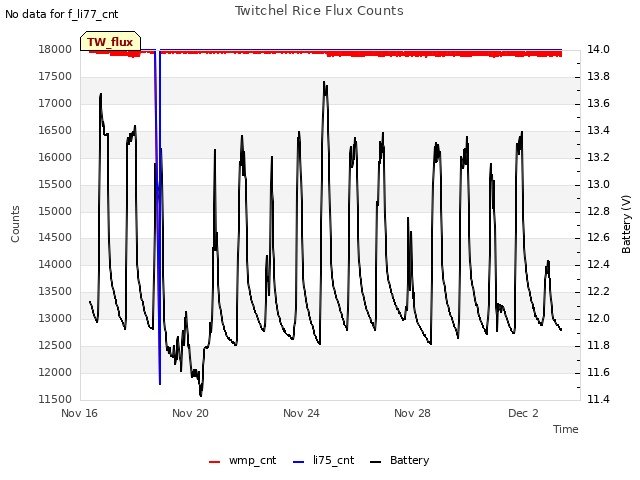Click the 12.6 battery axis label
640x480 pixels.
(x=598, y=238)
